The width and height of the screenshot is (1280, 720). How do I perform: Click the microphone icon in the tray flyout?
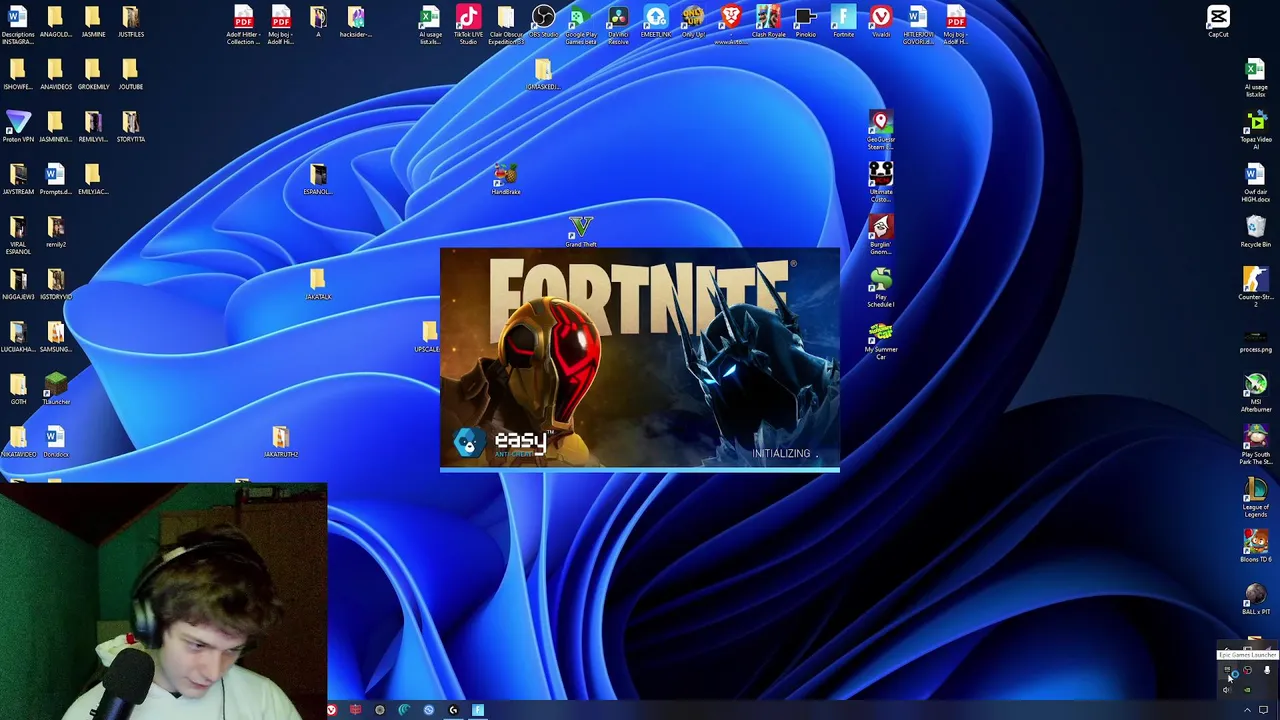[1267, 671]
